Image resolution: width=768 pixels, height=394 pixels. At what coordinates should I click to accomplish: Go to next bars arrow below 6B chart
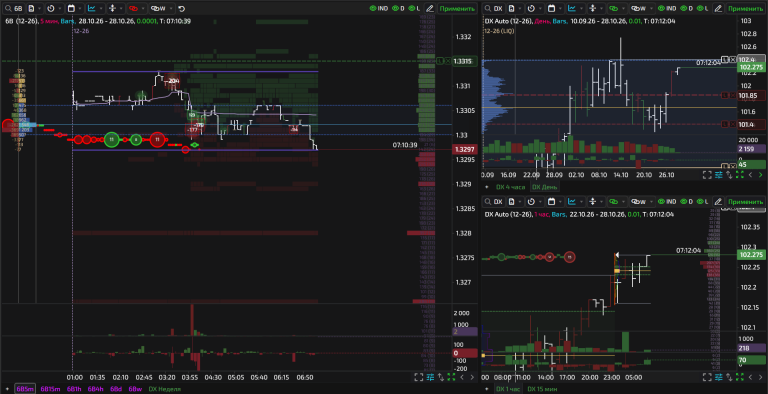472,377
